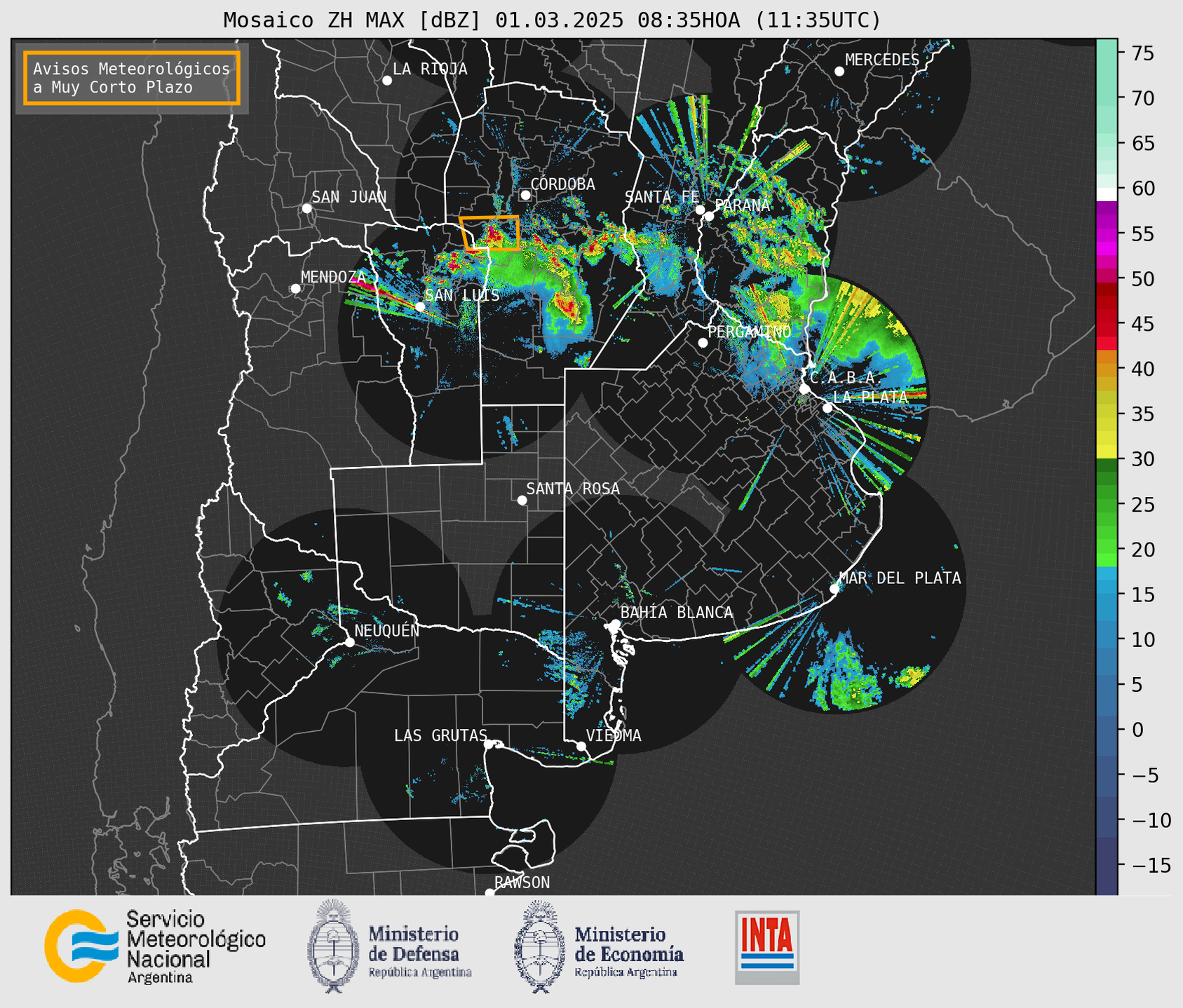Click the offshore echo cluster south of Mar del Plata
This screenshot has width=1183, height=1008.
coord(847,676)
